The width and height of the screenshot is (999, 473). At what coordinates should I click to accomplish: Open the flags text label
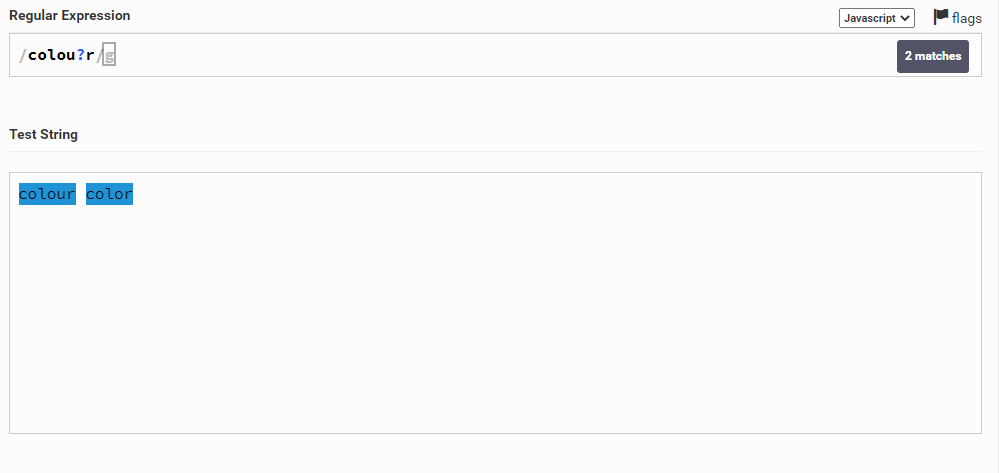point(967,18)
